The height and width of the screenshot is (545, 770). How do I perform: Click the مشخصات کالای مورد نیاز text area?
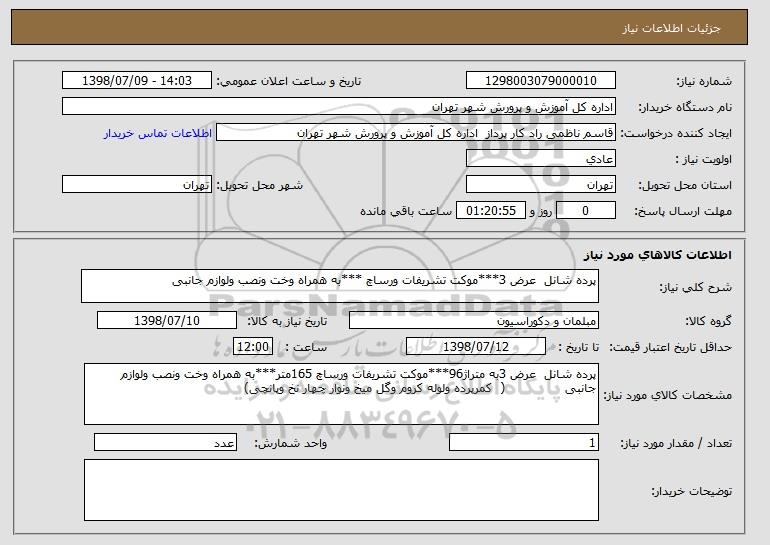pyautogui.click(x=341, y=394)
